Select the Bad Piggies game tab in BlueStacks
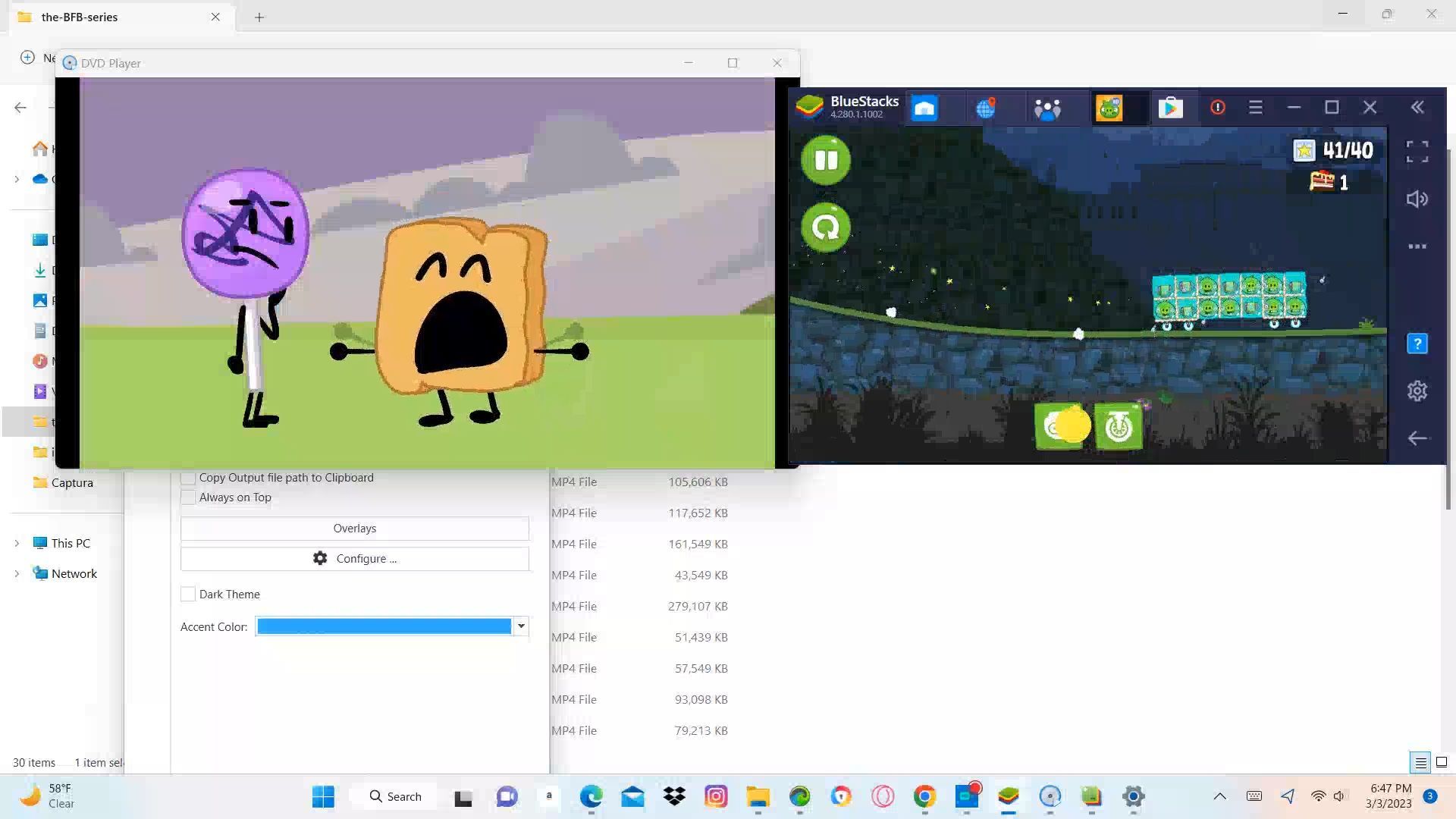 point(1109,108)
